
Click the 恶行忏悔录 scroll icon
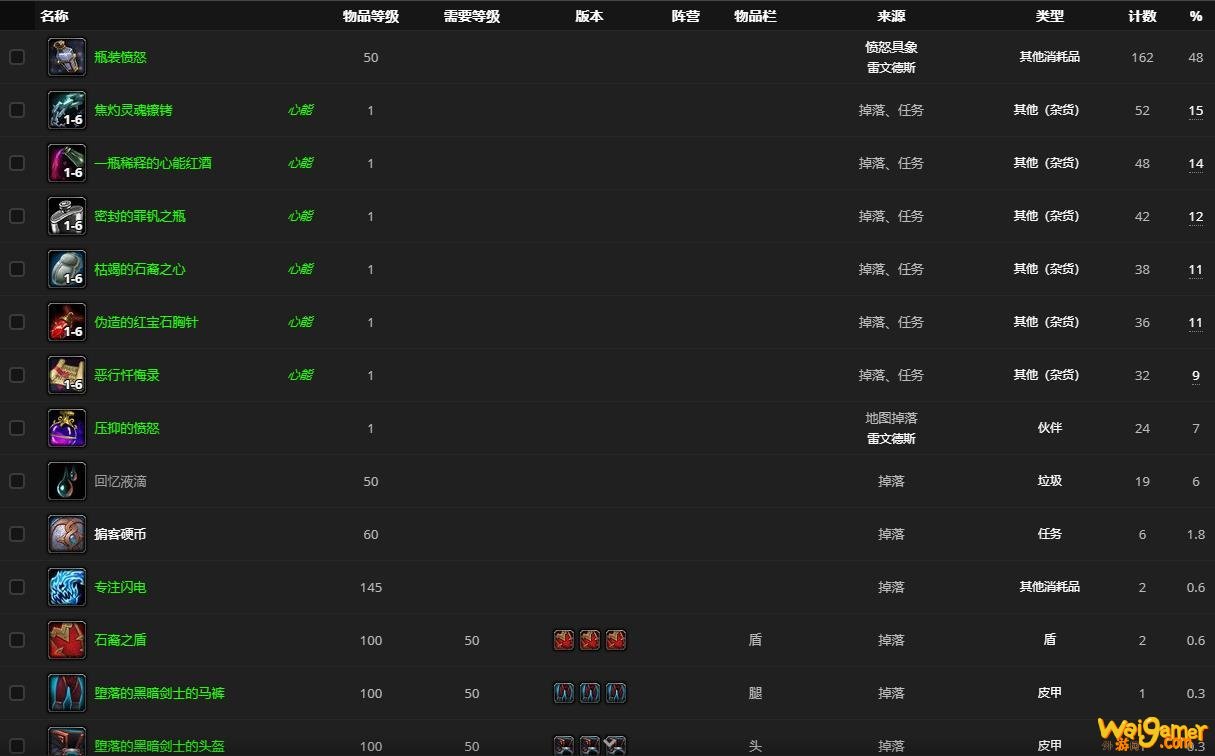67,375
